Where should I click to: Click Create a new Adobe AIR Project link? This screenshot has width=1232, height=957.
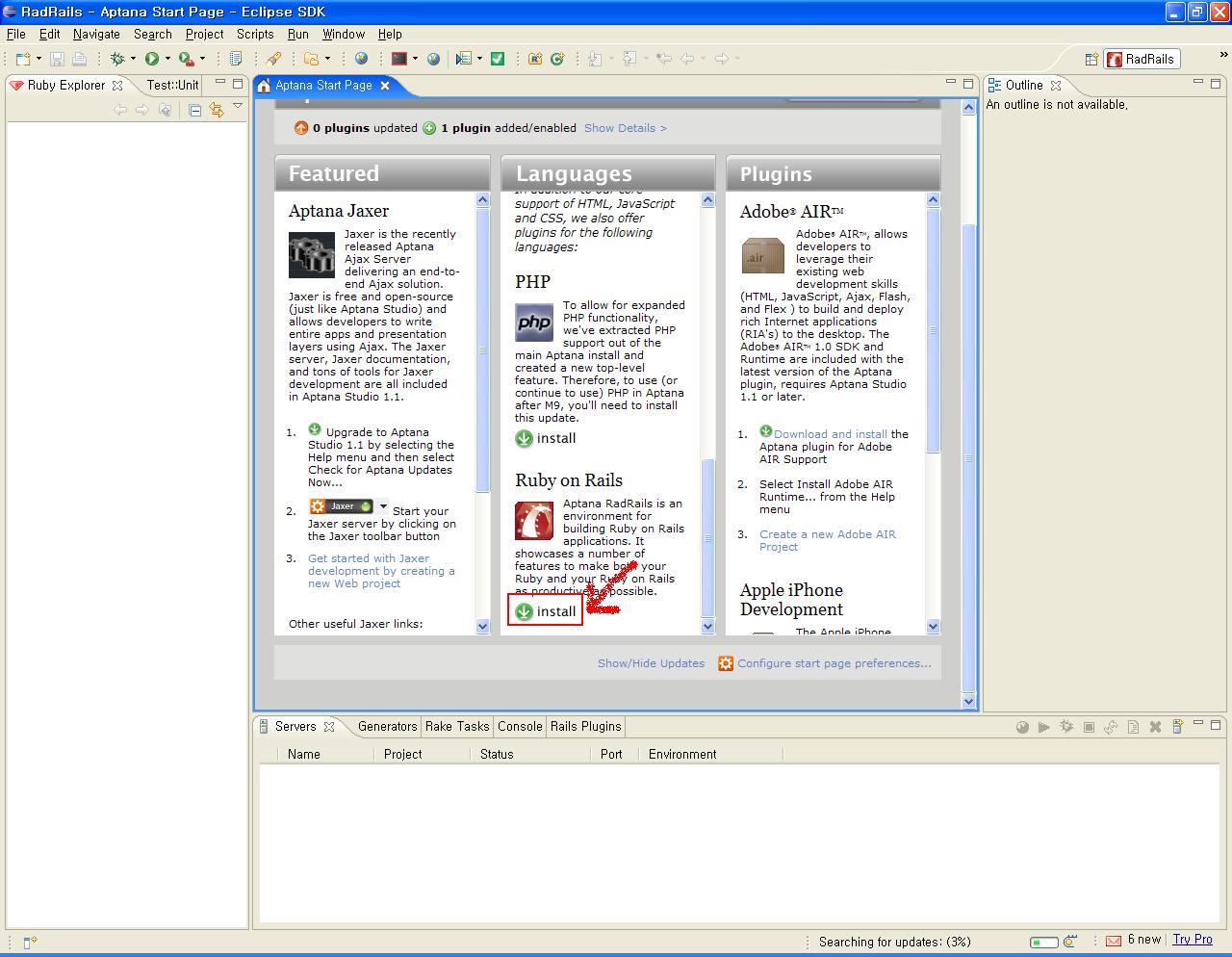(827, 540)
